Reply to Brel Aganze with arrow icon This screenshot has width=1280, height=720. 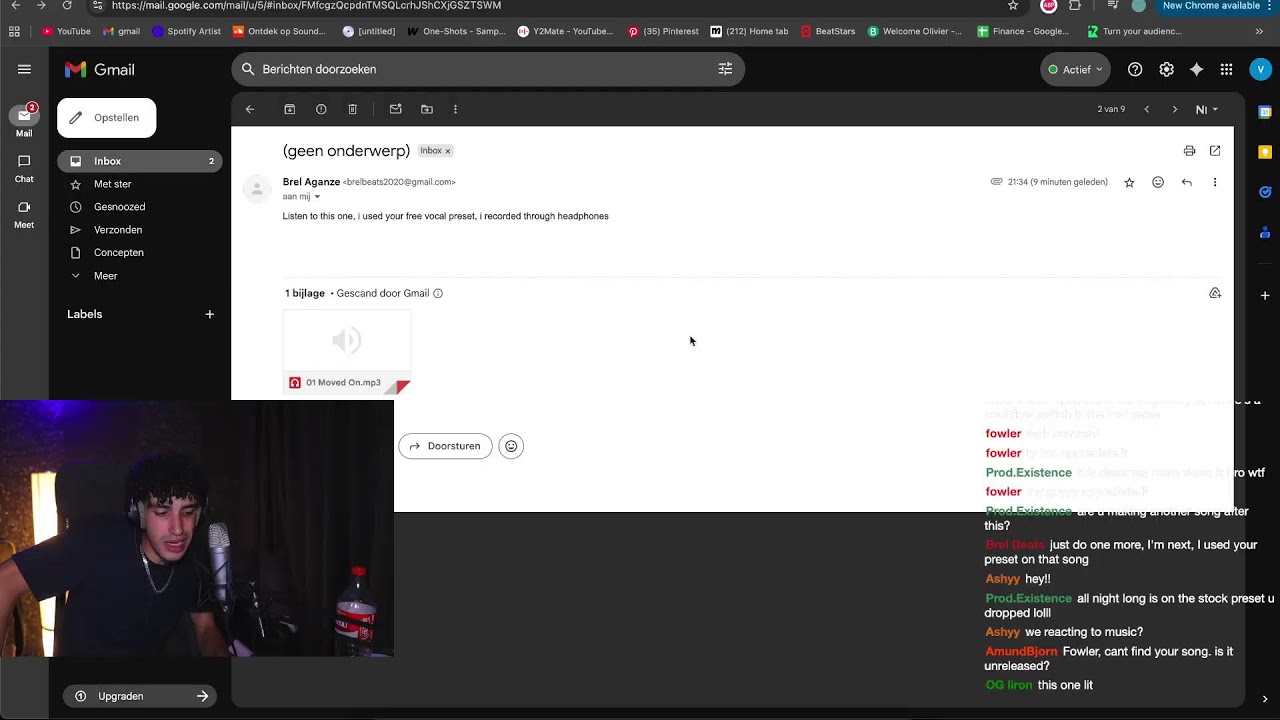[1186, 182]
